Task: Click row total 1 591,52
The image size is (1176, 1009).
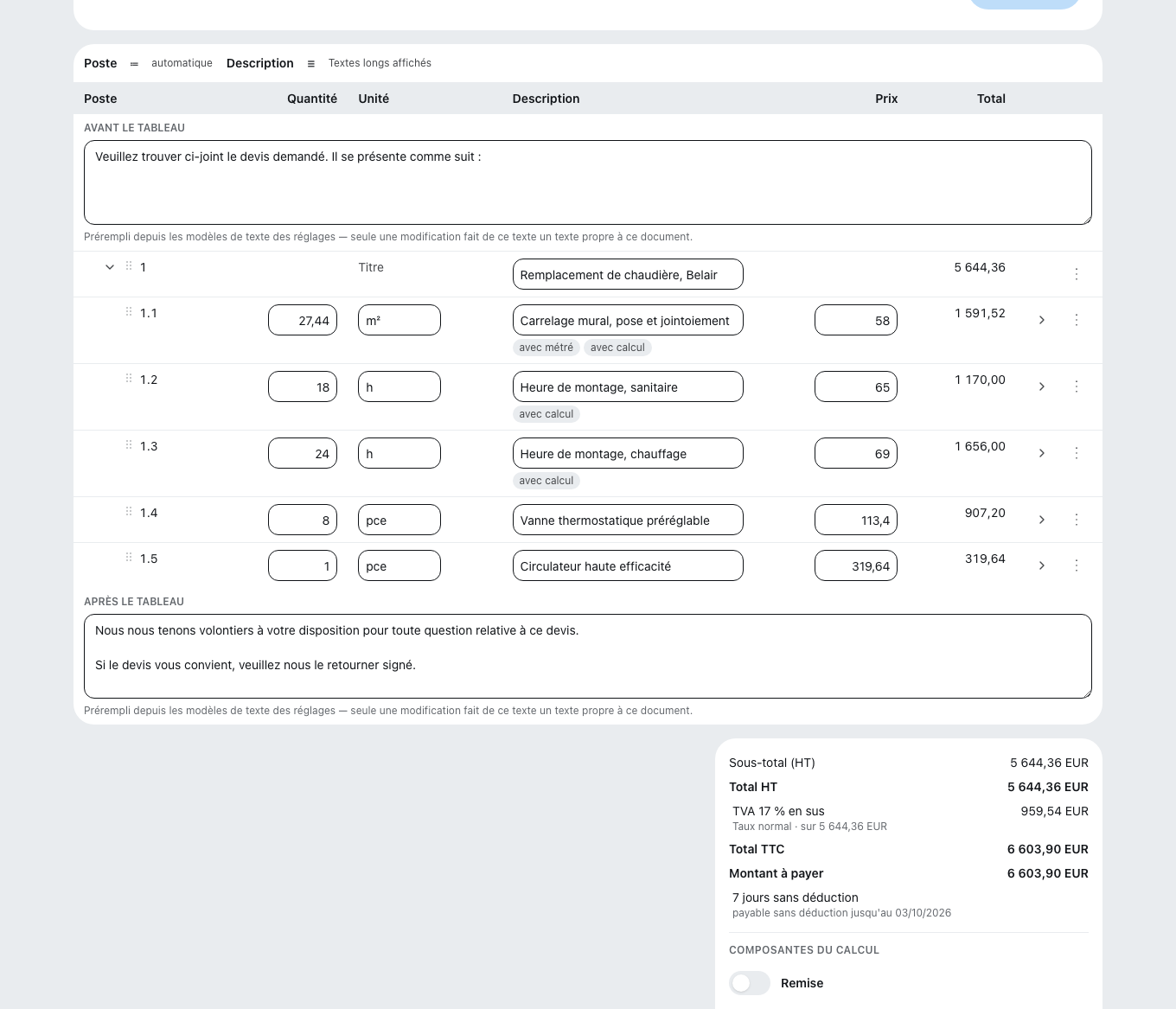Action: [980, 313]
